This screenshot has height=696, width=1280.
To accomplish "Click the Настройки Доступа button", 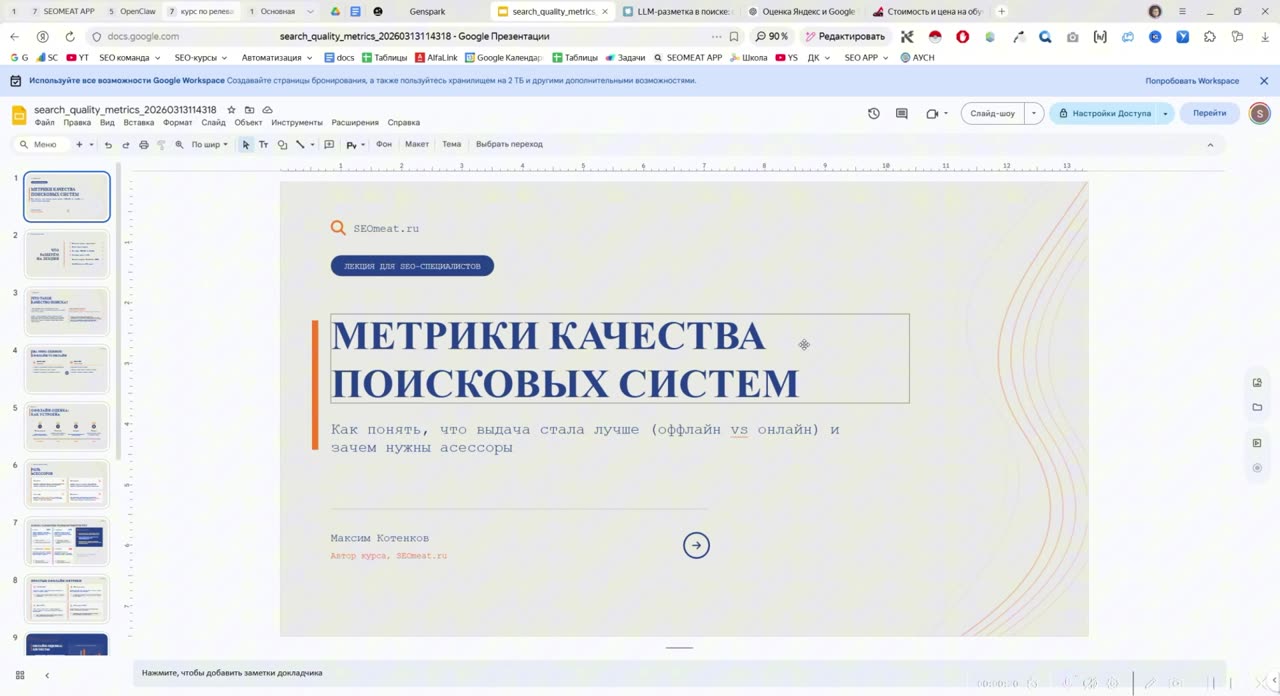I will click(1104, 113).
